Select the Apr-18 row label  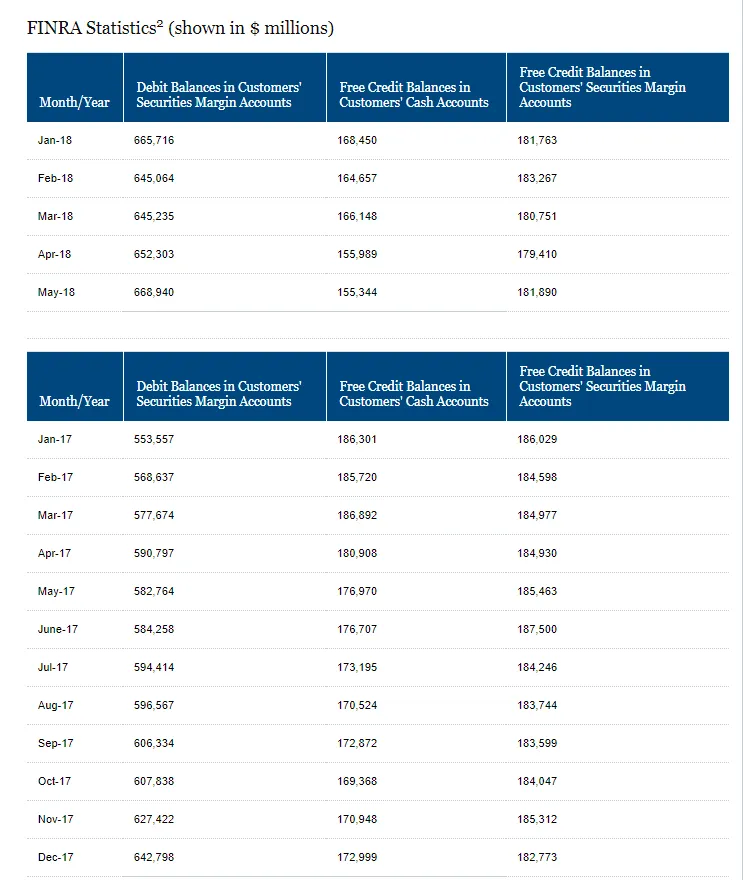click(x=55, y=254)
